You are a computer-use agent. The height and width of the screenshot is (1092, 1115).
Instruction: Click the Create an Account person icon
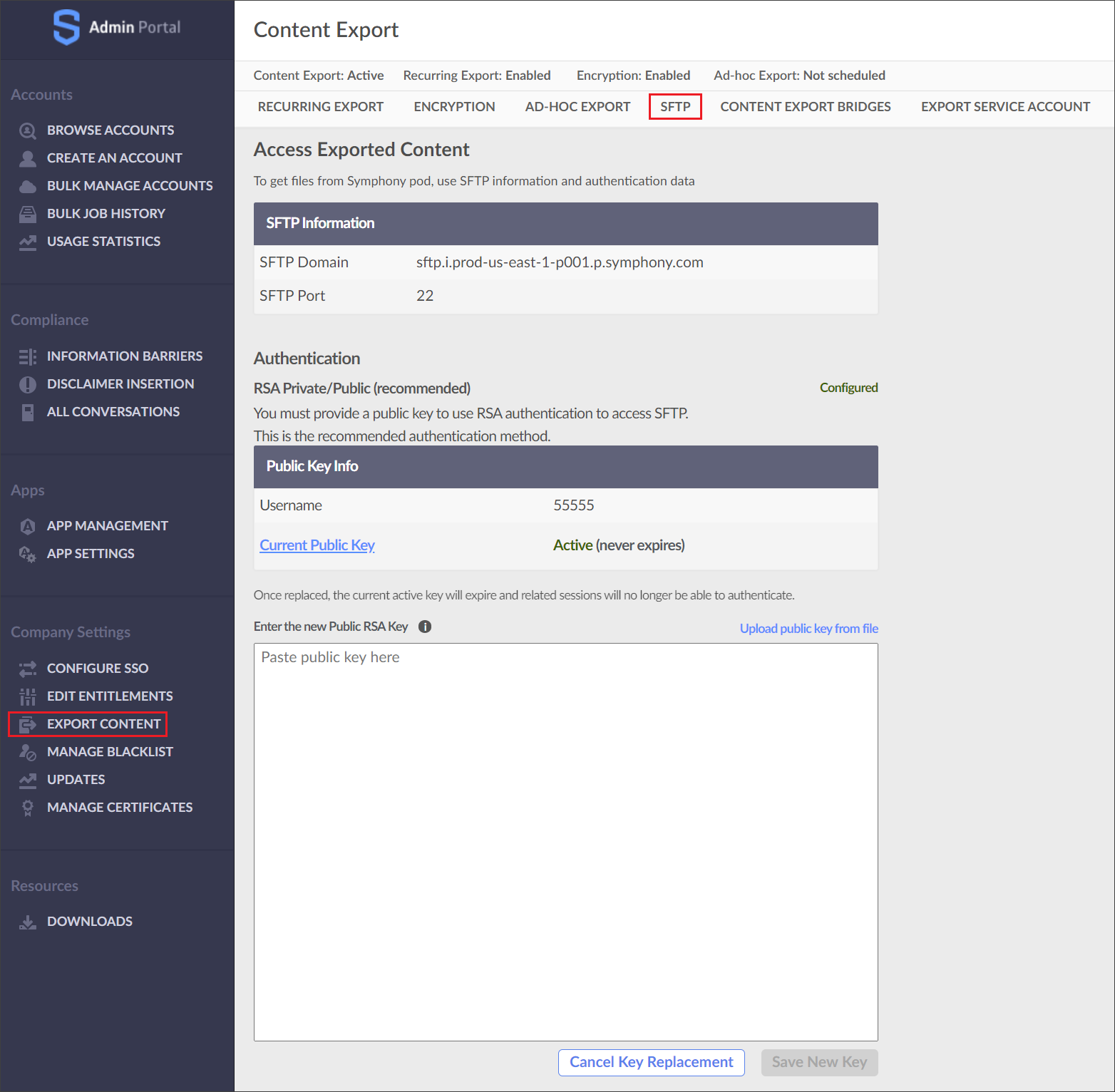(28, 158)
